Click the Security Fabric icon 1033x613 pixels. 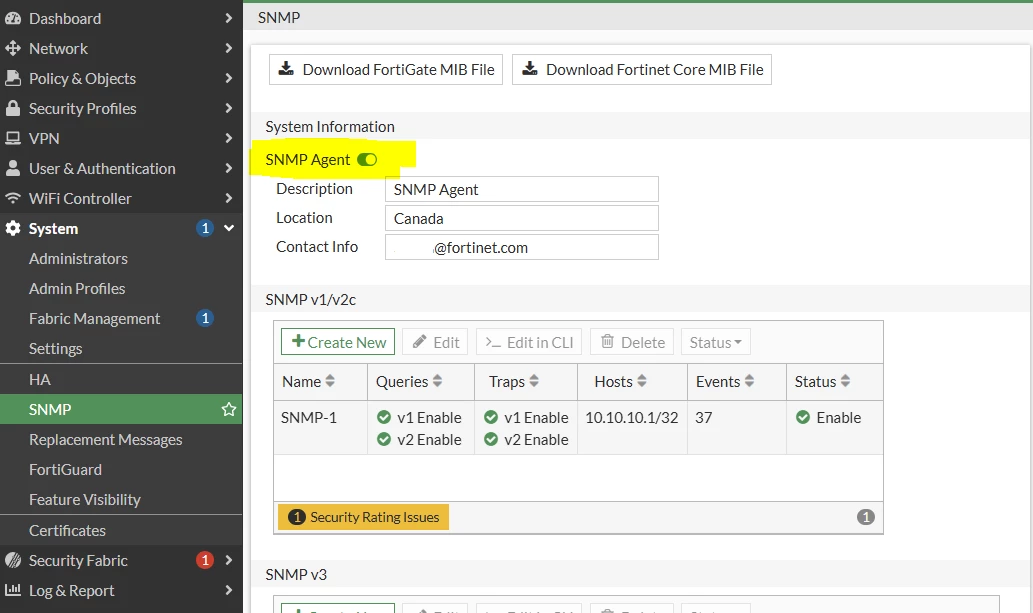pos(13,560)
